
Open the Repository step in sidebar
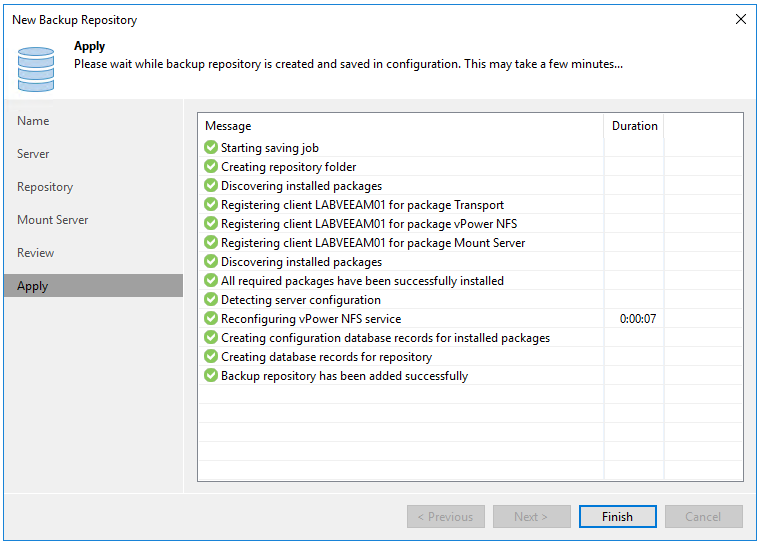(x=45, y=187)
